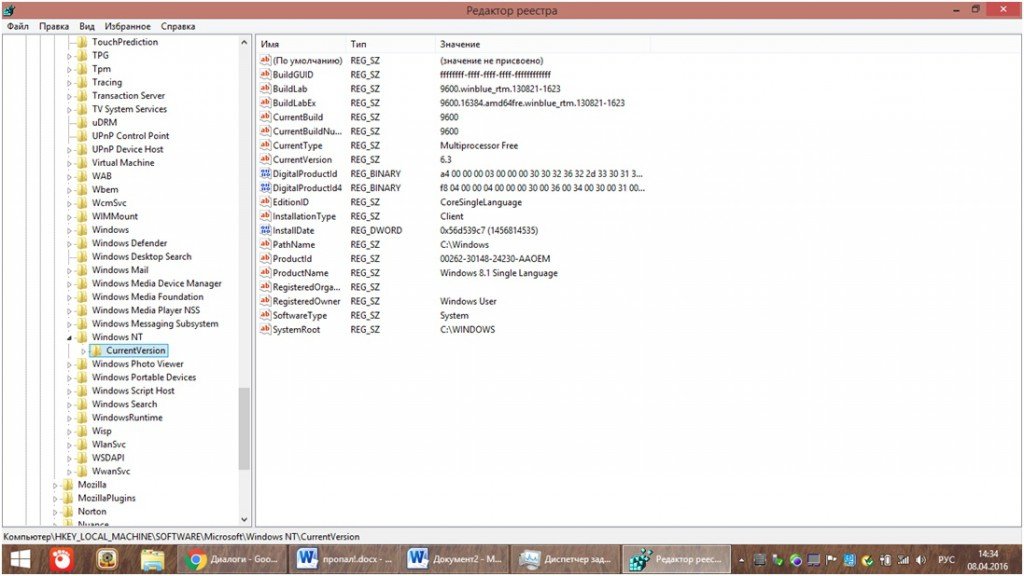Image resolution: width=1024 pixels, height=576 pixels.
Task: Select the Windows Messaging Subsystem key
Action: 155,323
